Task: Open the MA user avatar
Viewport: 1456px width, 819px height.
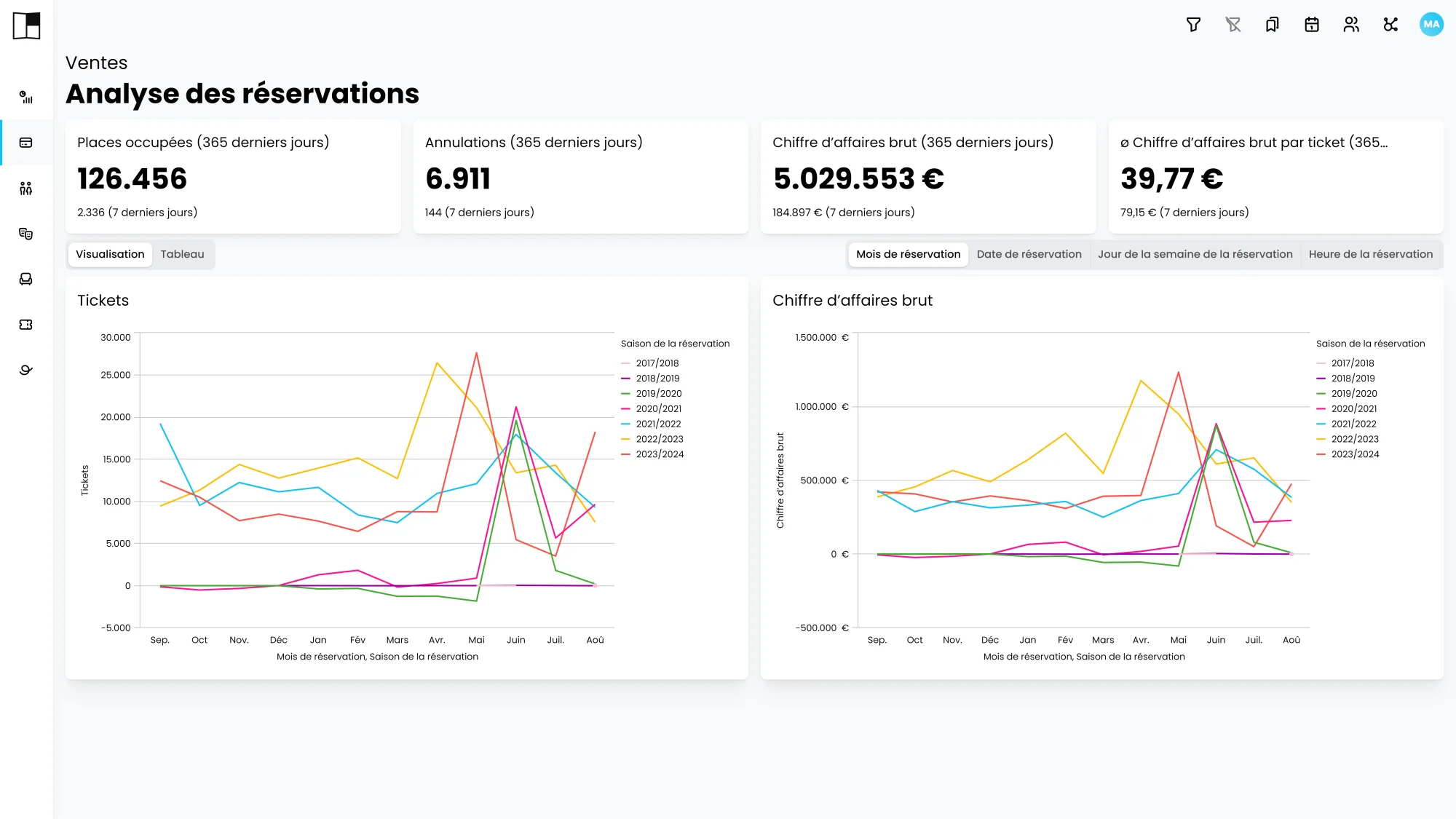Action: [x=1431, y=24]
